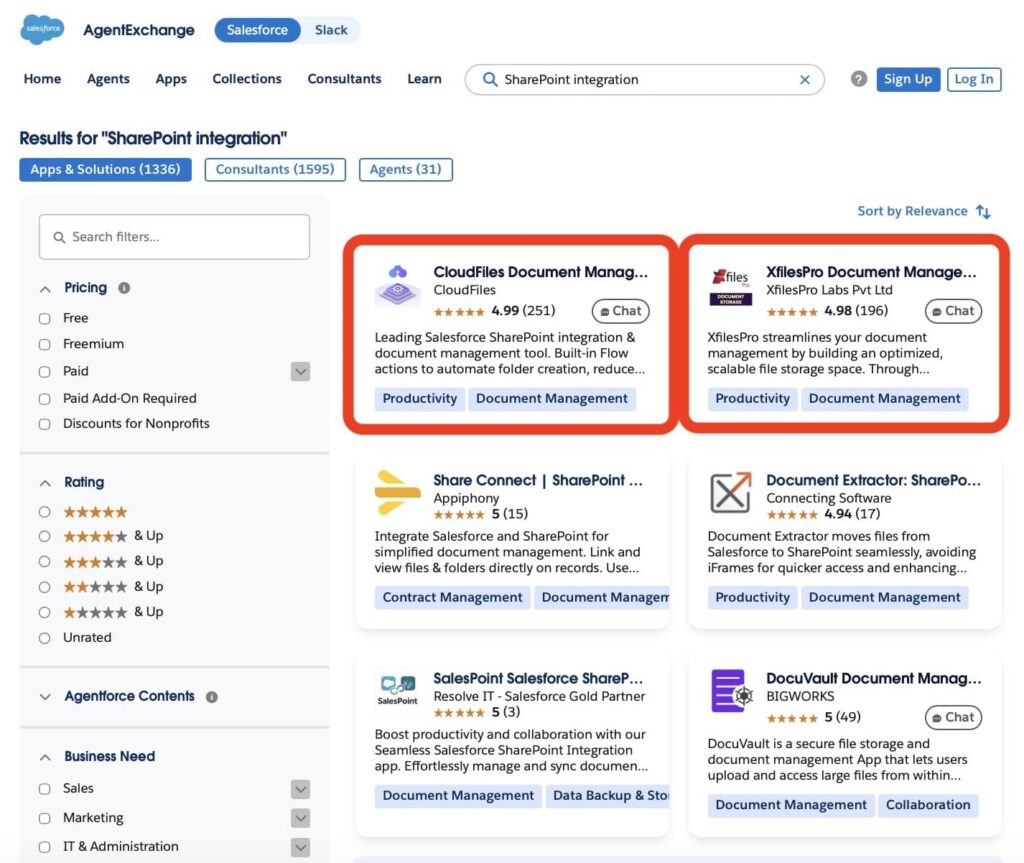Select the five-star rating radio button

44,512
